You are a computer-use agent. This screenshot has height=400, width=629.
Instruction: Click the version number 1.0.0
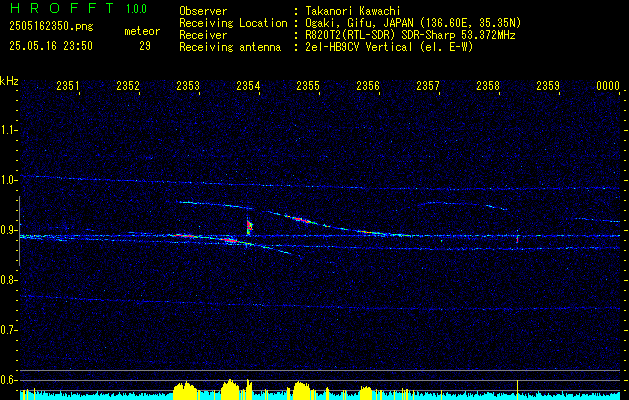click(136, 8)
